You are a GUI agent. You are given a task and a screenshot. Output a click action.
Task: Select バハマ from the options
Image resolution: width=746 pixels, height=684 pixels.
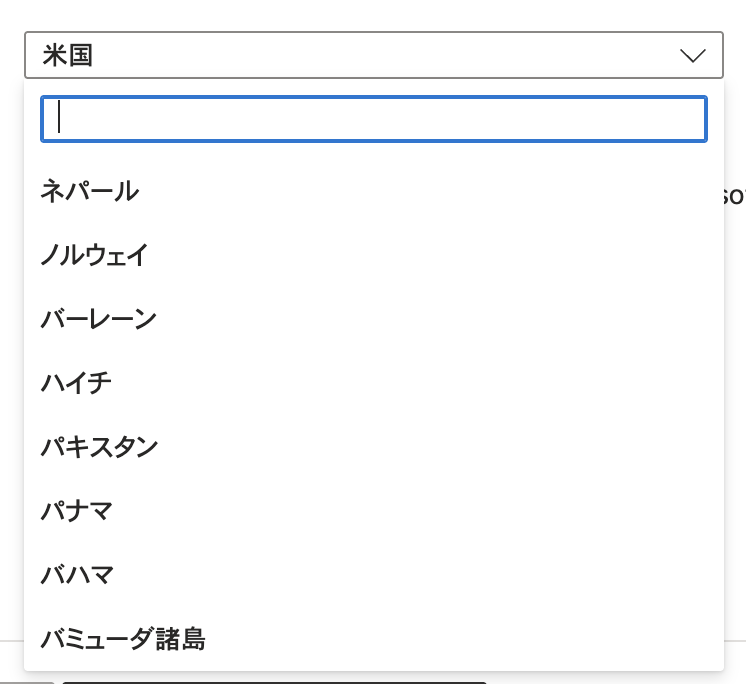tap(76, 575)
